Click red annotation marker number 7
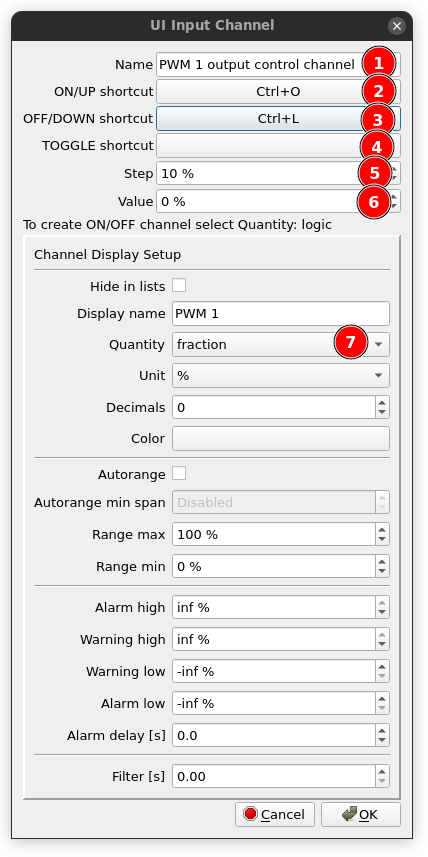The height and width of the screenshot is (857, 428). pyautogui.click(x=350, y=343)
